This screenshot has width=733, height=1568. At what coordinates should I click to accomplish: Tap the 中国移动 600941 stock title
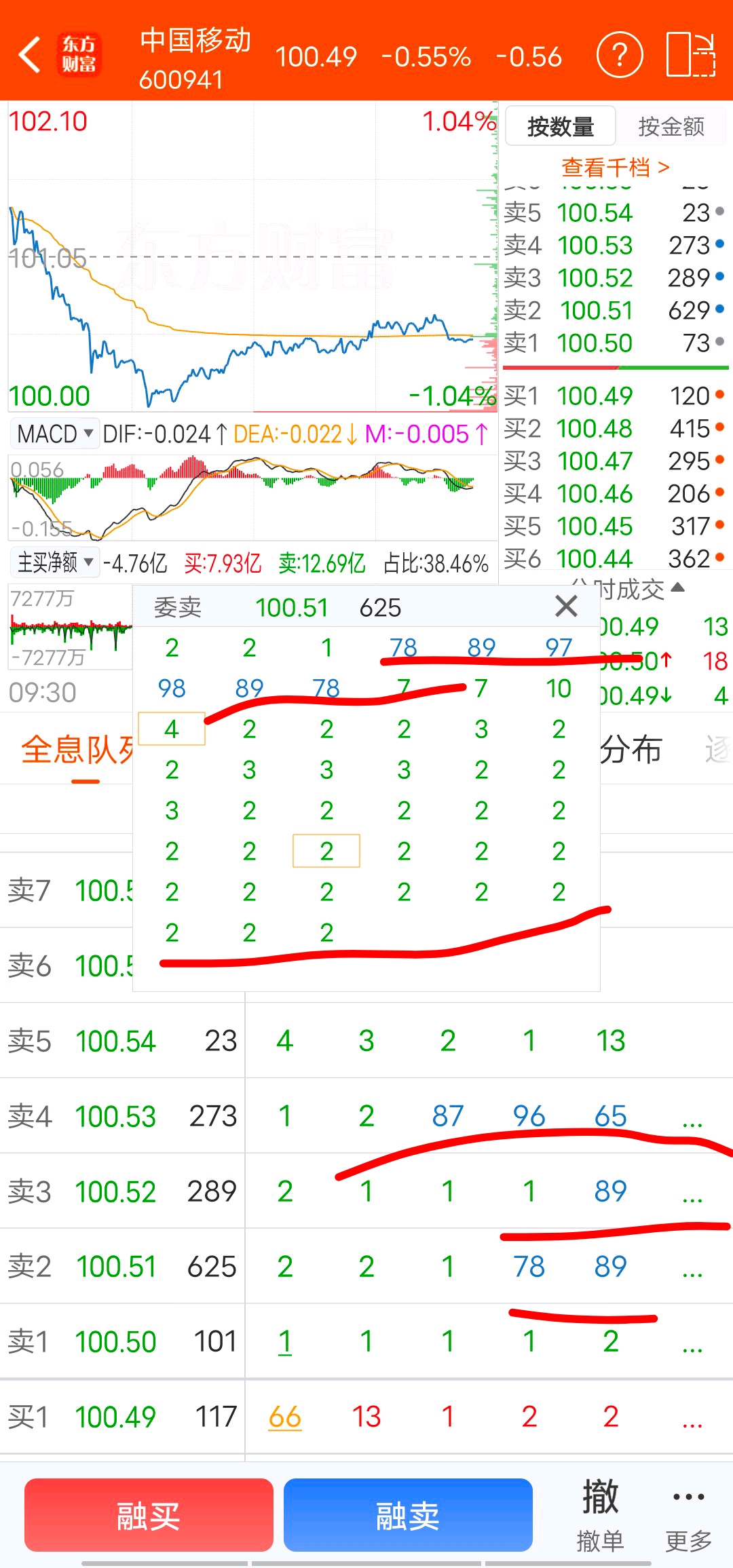coord(195,58)
